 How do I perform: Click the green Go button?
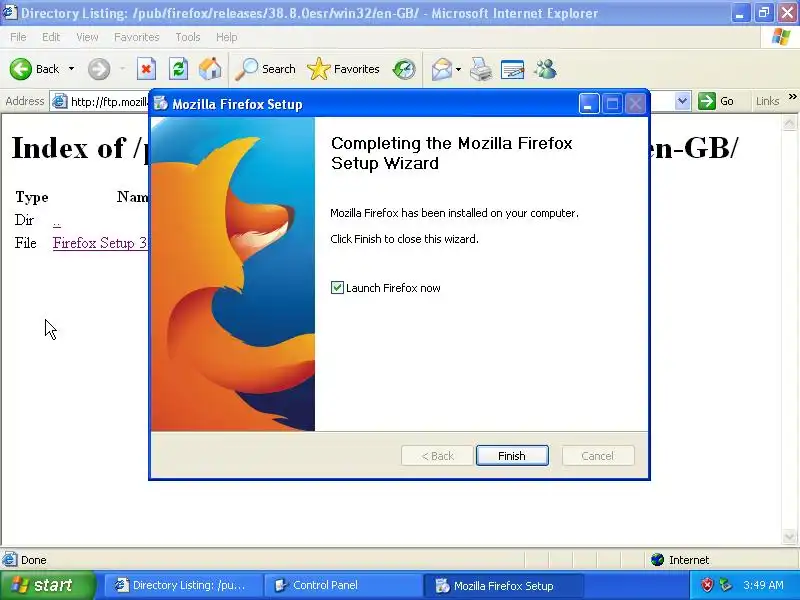coord(716,101)
